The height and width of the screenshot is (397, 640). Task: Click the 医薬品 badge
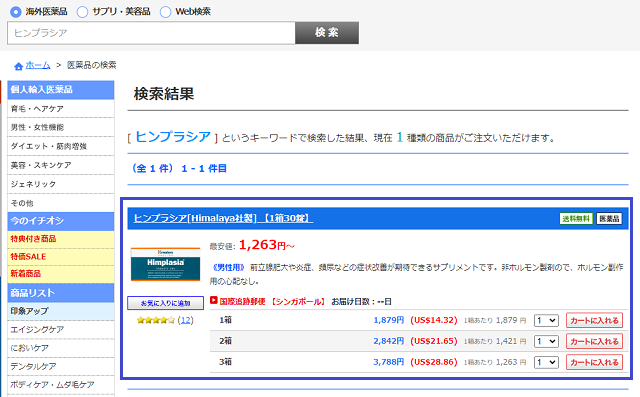coord(609,219)
